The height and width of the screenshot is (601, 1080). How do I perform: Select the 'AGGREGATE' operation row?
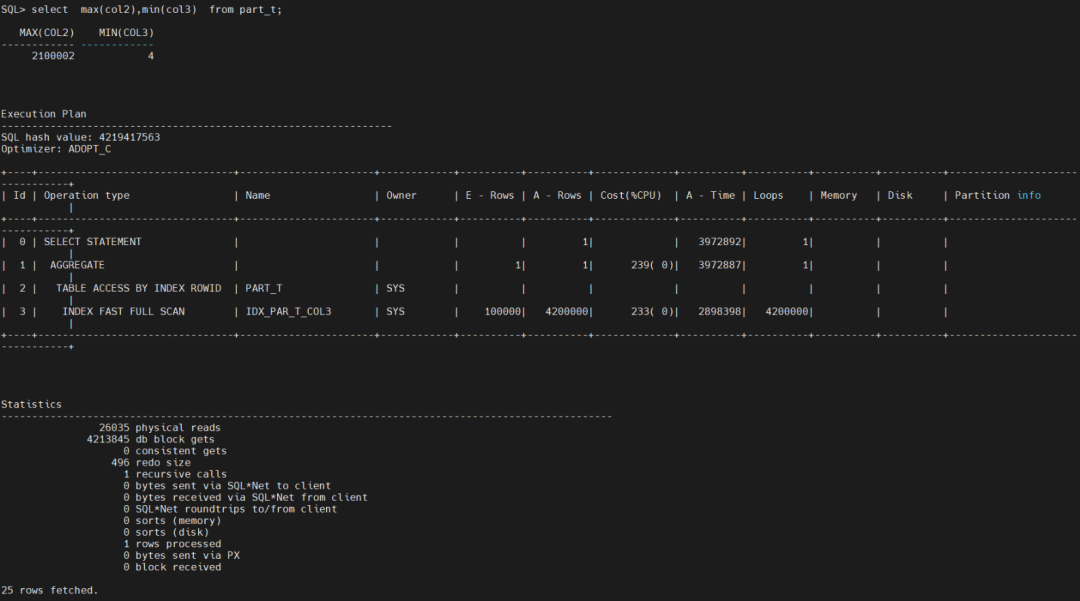(x=77, y=265)
